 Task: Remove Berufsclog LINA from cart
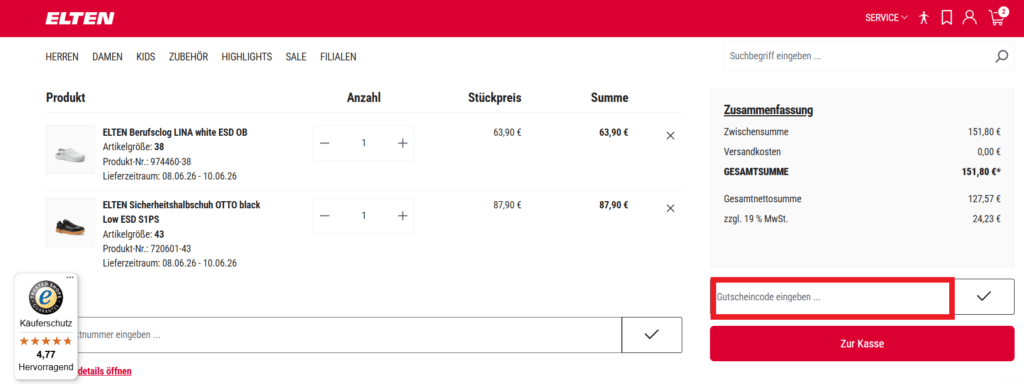point(670,136)
